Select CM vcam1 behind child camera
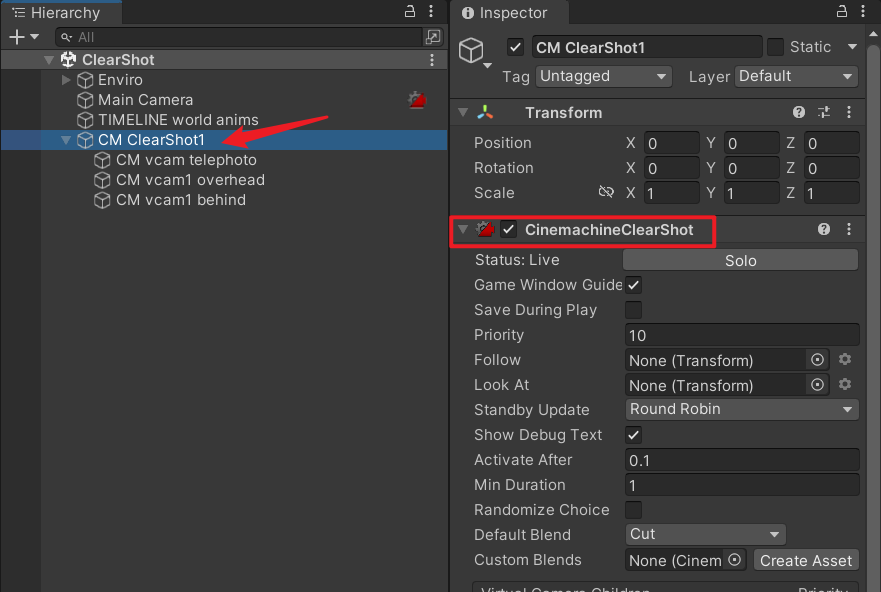 tap(181, 200)
